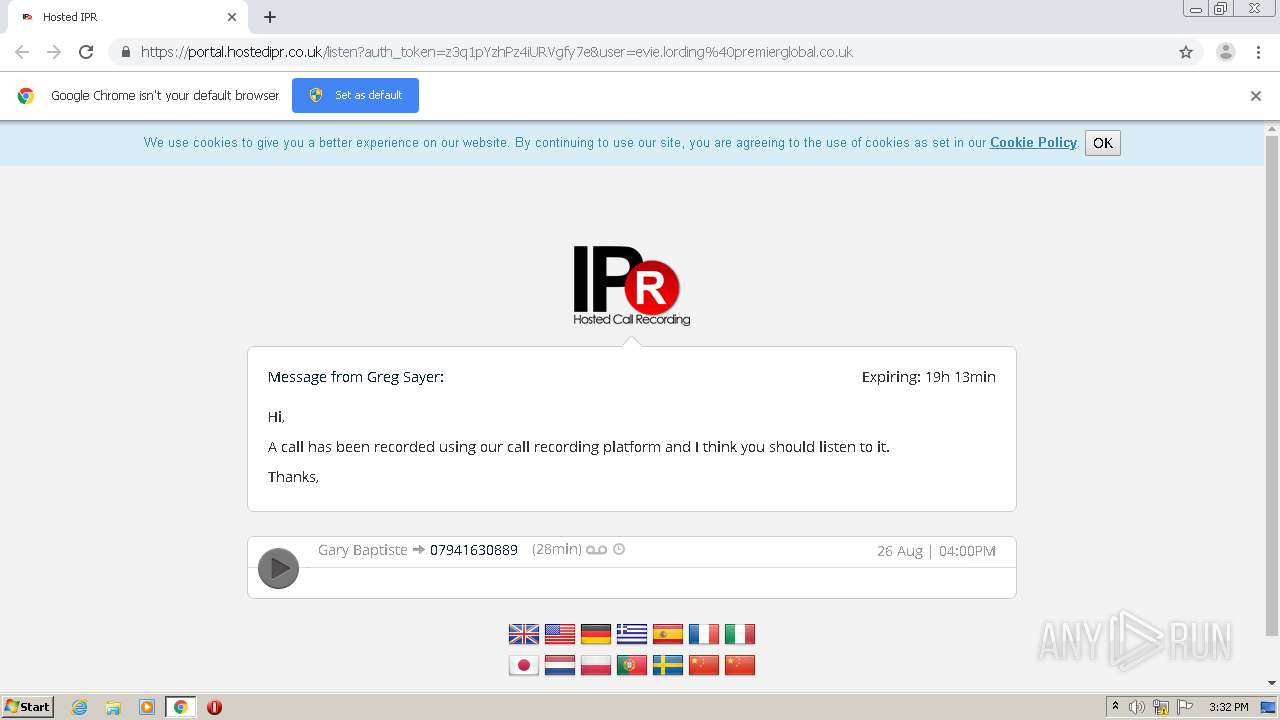Accept cookies with the OK button
The height and width of the screenshot is (720, 1280).
(1103, 143)
